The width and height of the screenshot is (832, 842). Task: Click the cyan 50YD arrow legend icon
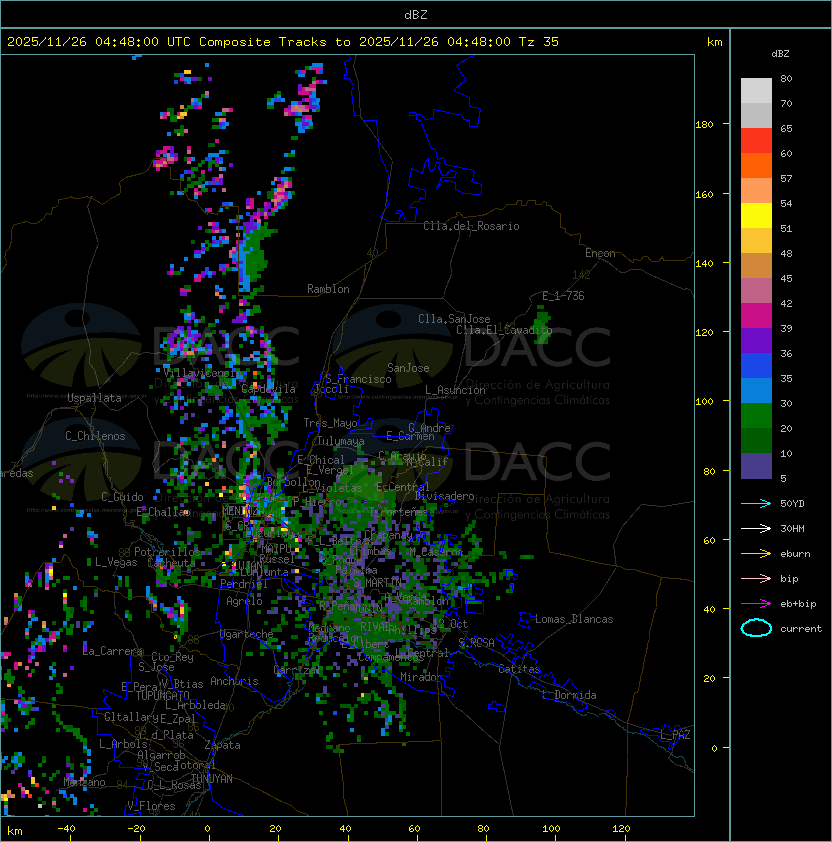point(756,503)
